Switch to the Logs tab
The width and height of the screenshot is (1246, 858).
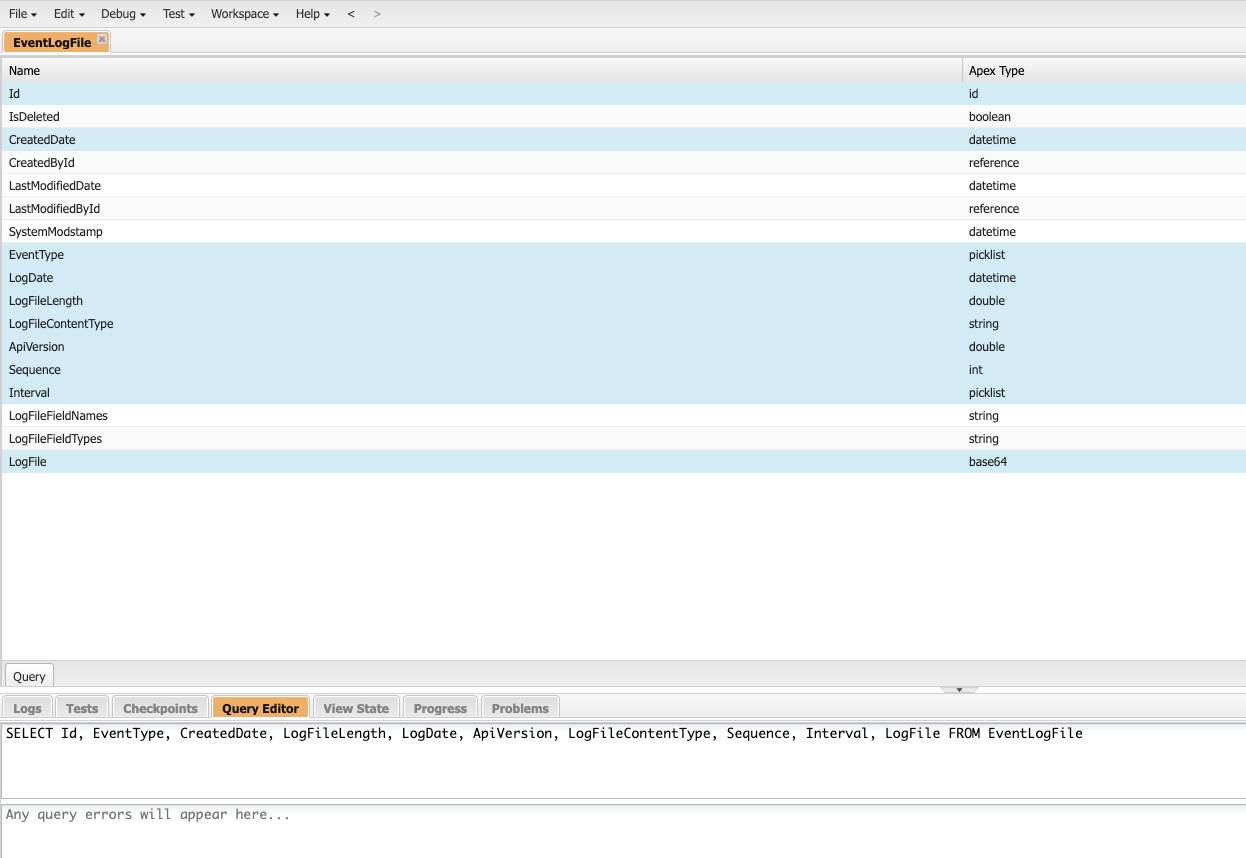click(27, 708)
